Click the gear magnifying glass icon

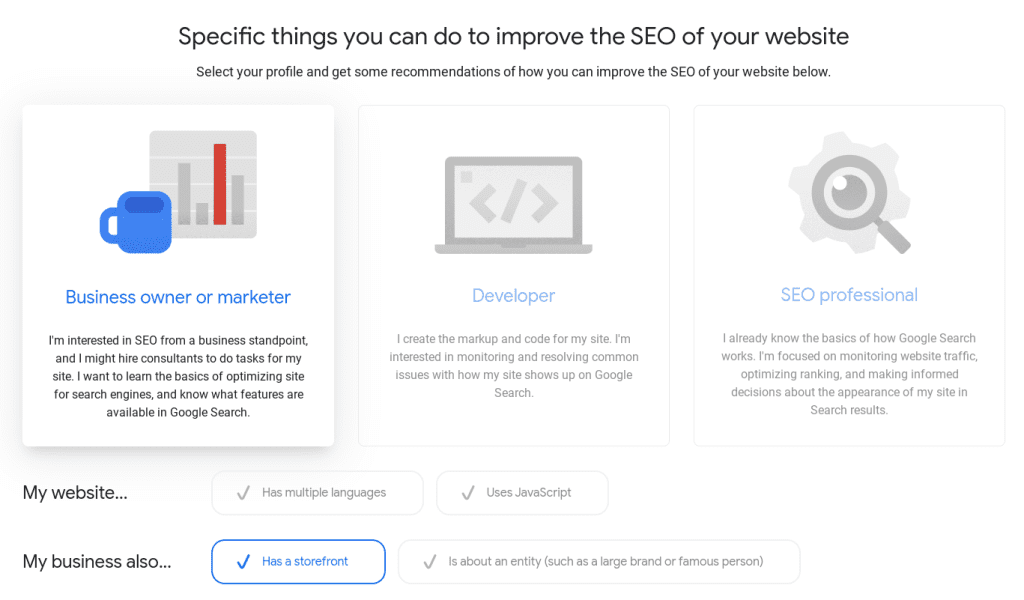click(850, 193)
